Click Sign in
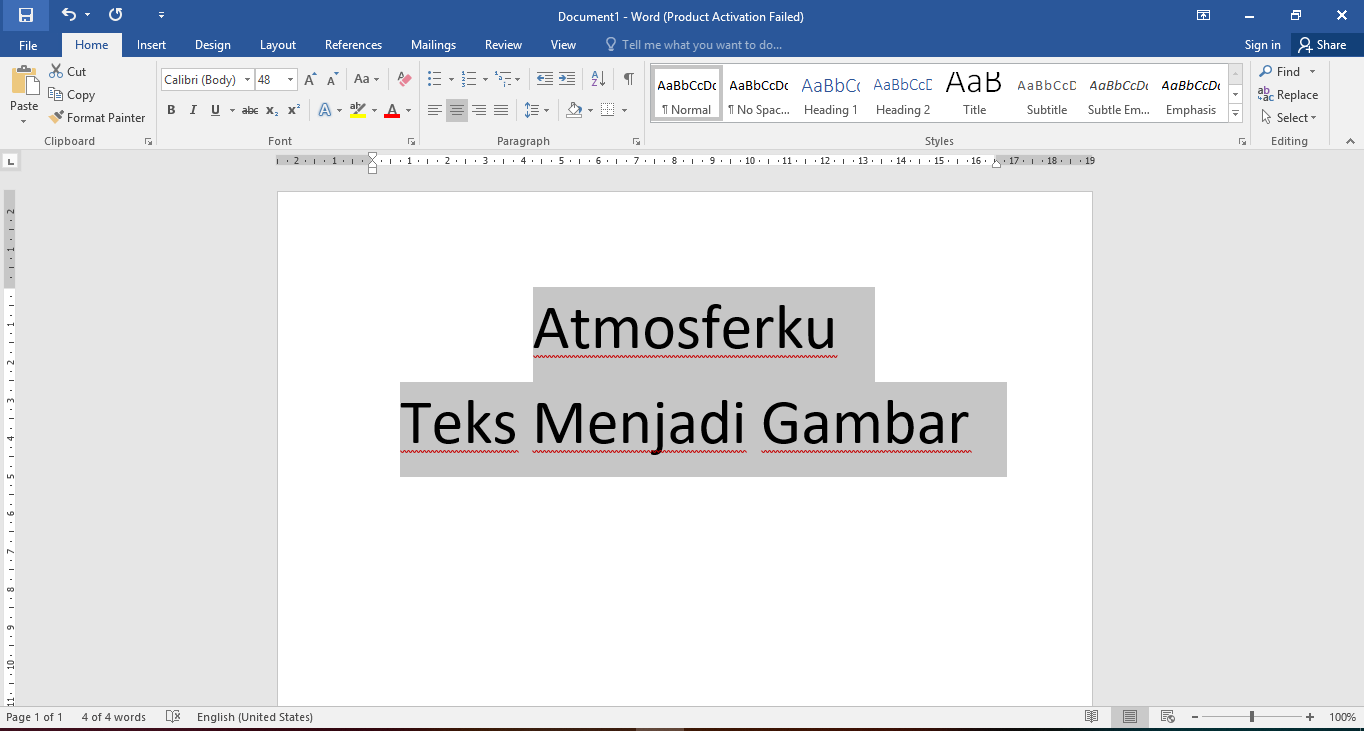 coord(1262,45)
